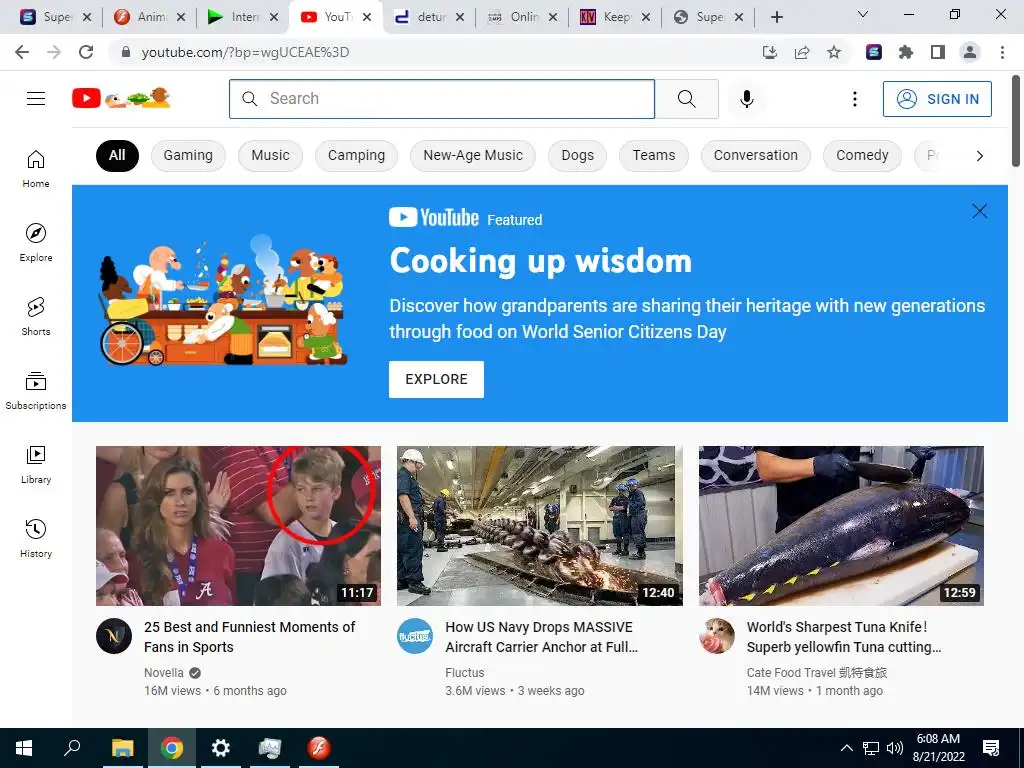
Task: Select the Music category chip
Action: pos(270,155)
